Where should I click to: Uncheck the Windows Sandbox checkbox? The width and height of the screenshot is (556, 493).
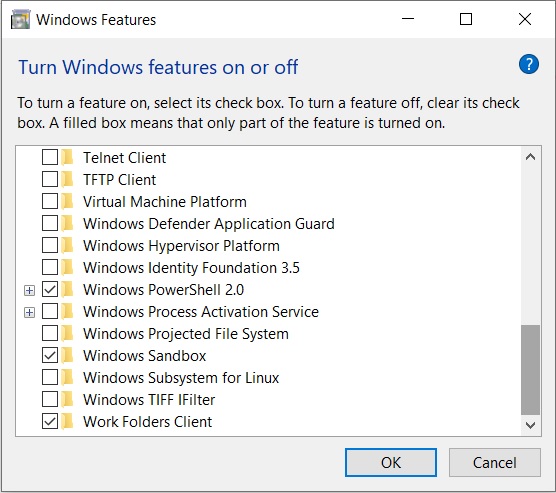pos(50,355)
